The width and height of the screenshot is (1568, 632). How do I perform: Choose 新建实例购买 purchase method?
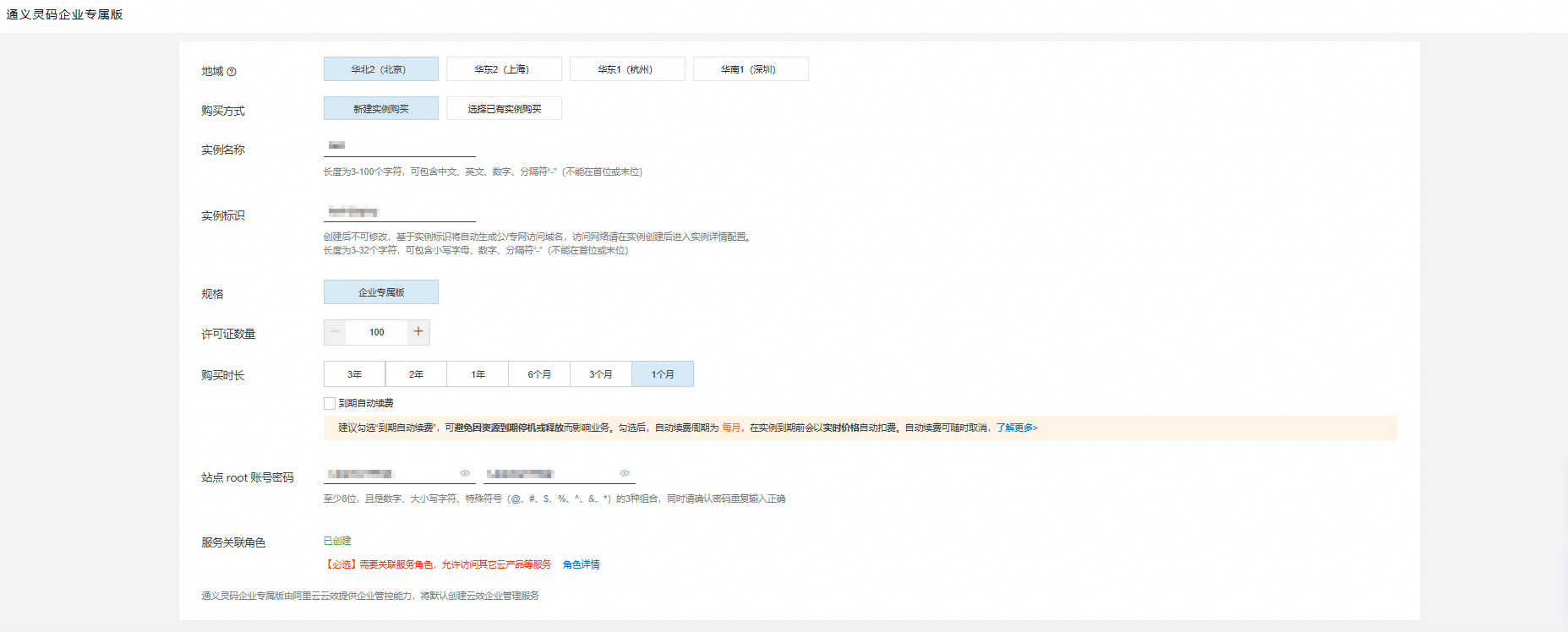(x=381, y=108)
